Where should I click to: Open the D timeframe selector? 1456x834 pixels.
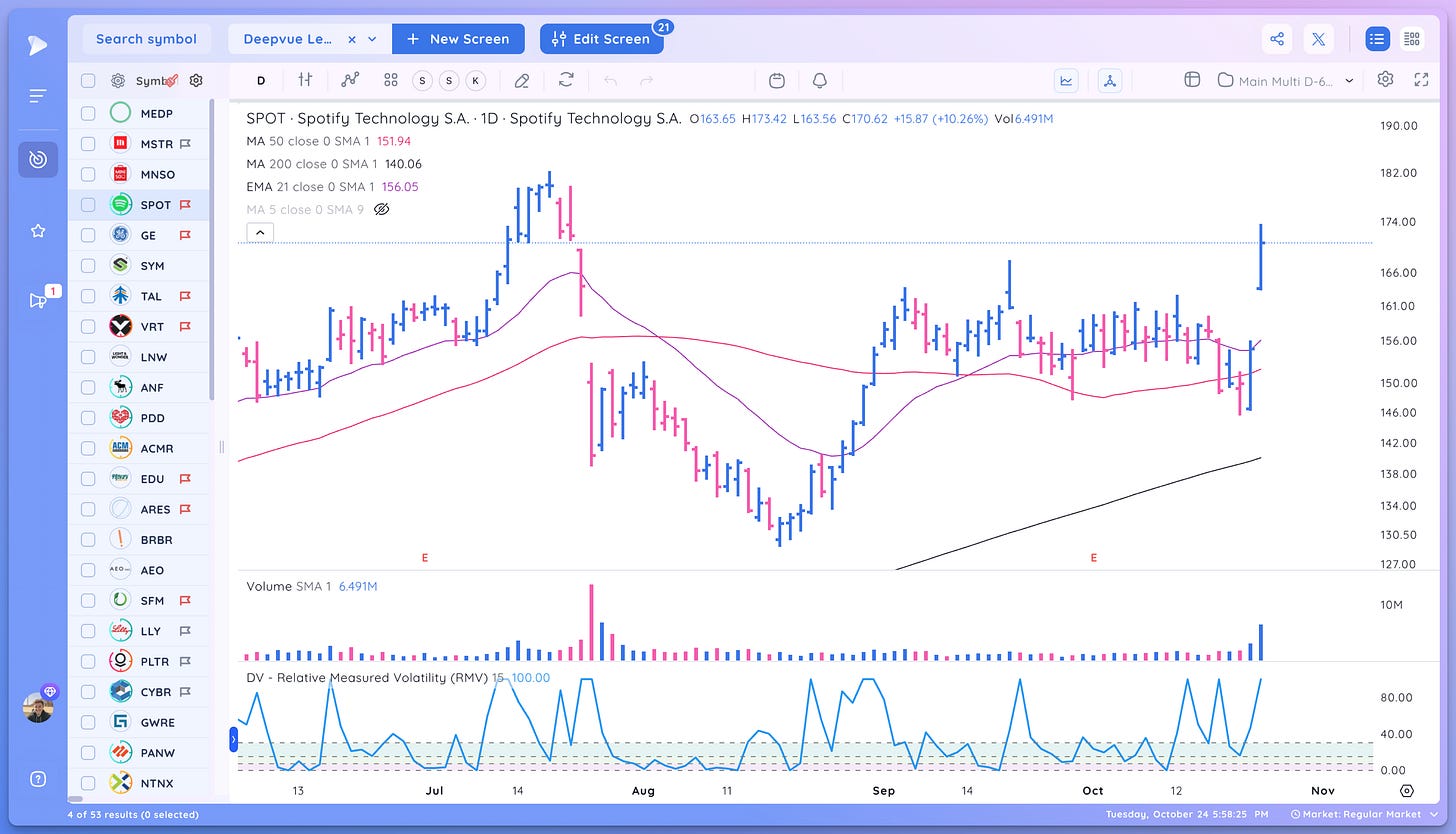point(261,80)
